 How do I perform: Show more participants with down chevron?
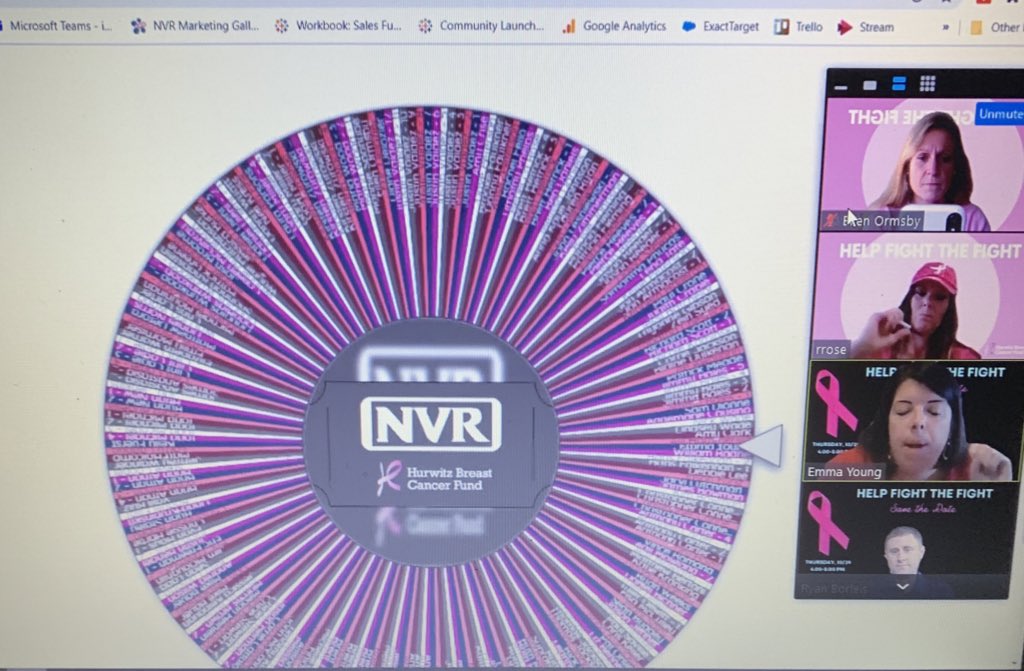point(902,587)
